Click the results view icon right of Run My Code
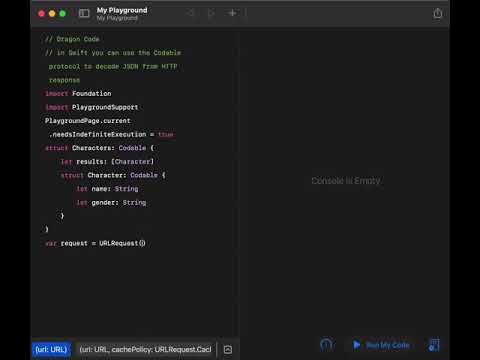480x360 pixels. tap(434, 345)
